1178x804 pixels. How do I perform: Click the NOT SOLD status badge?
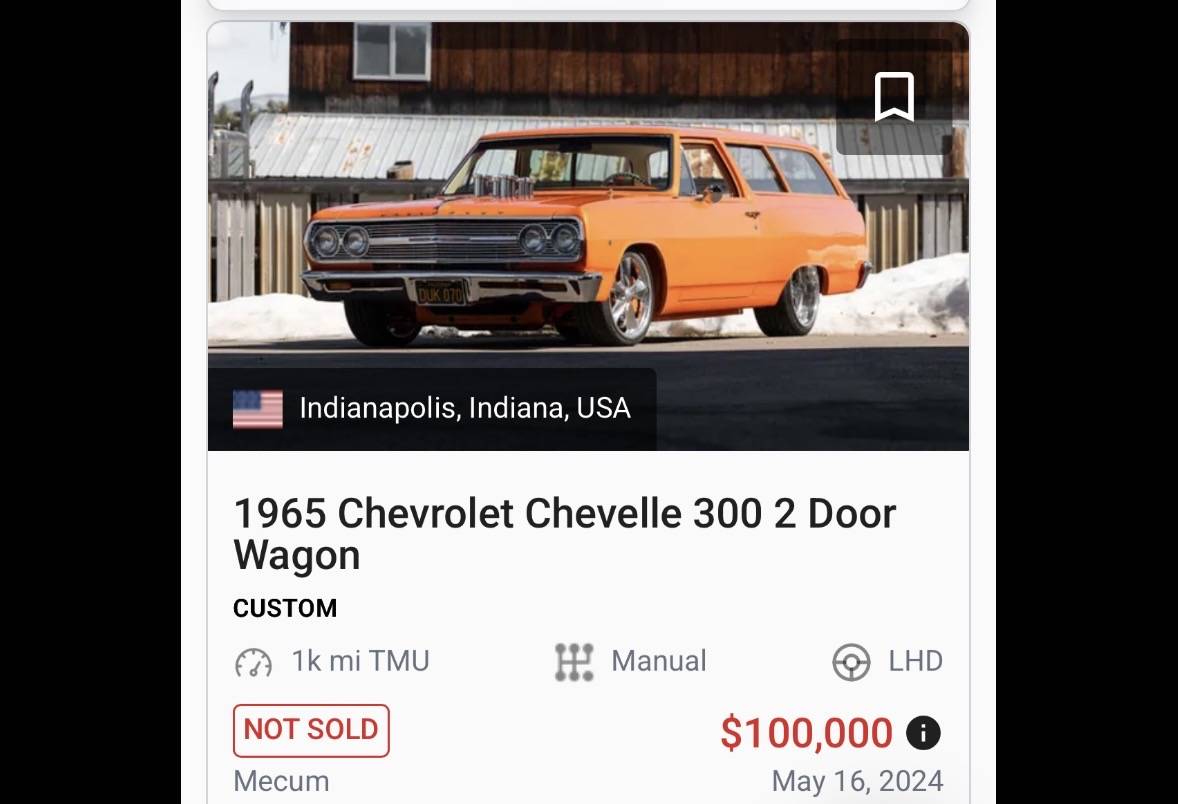point(310,731)
